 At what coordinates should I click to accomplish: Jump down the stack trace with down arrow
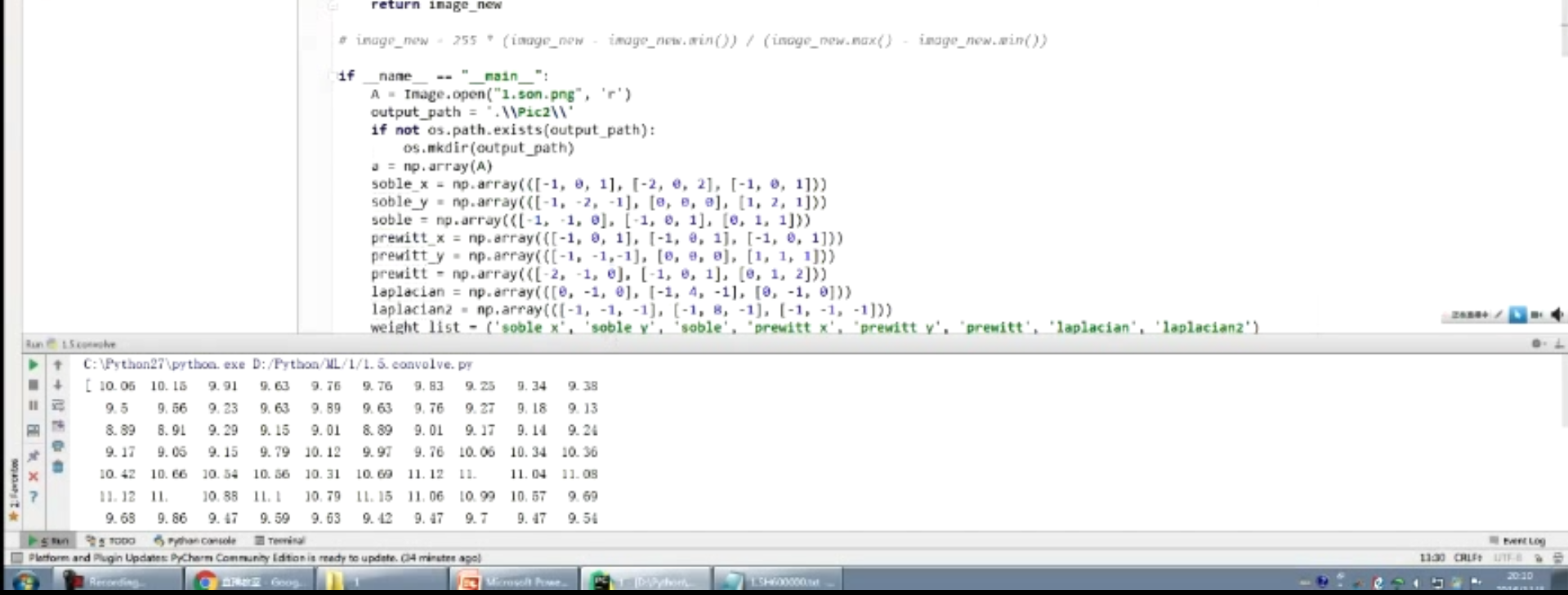[x=58, y=385]
